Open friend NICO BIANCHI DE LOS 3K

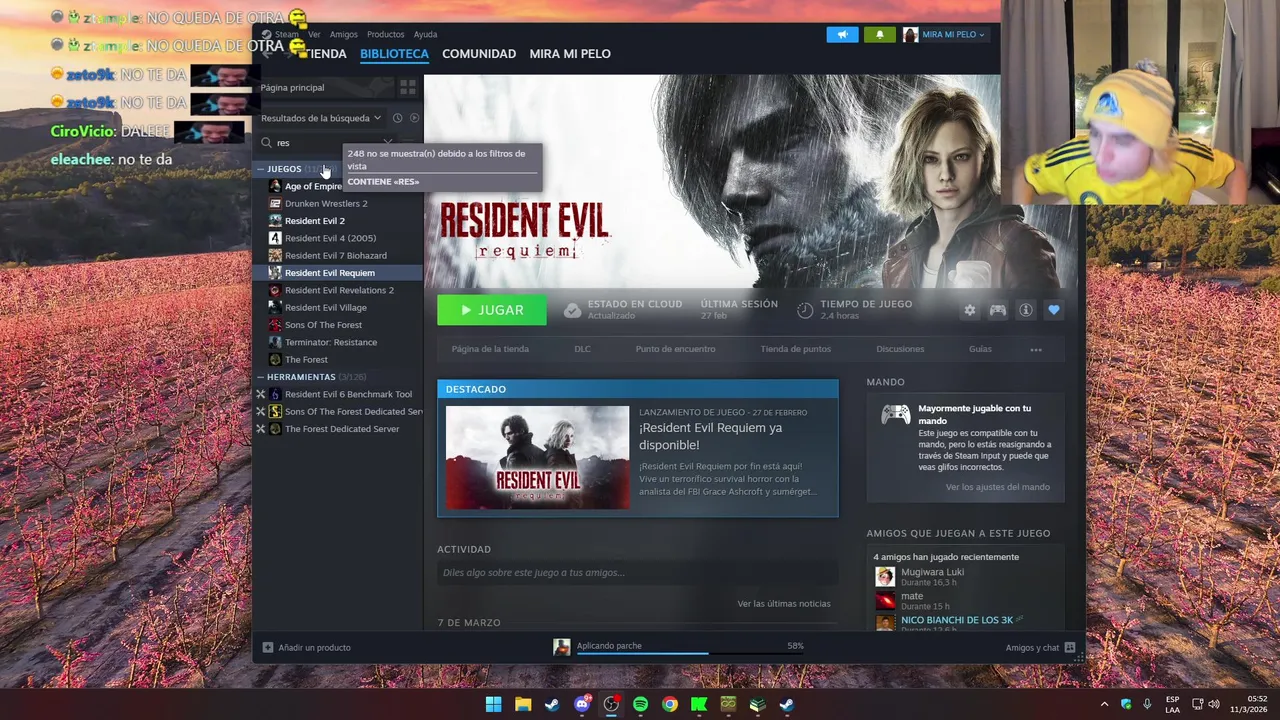957,620
